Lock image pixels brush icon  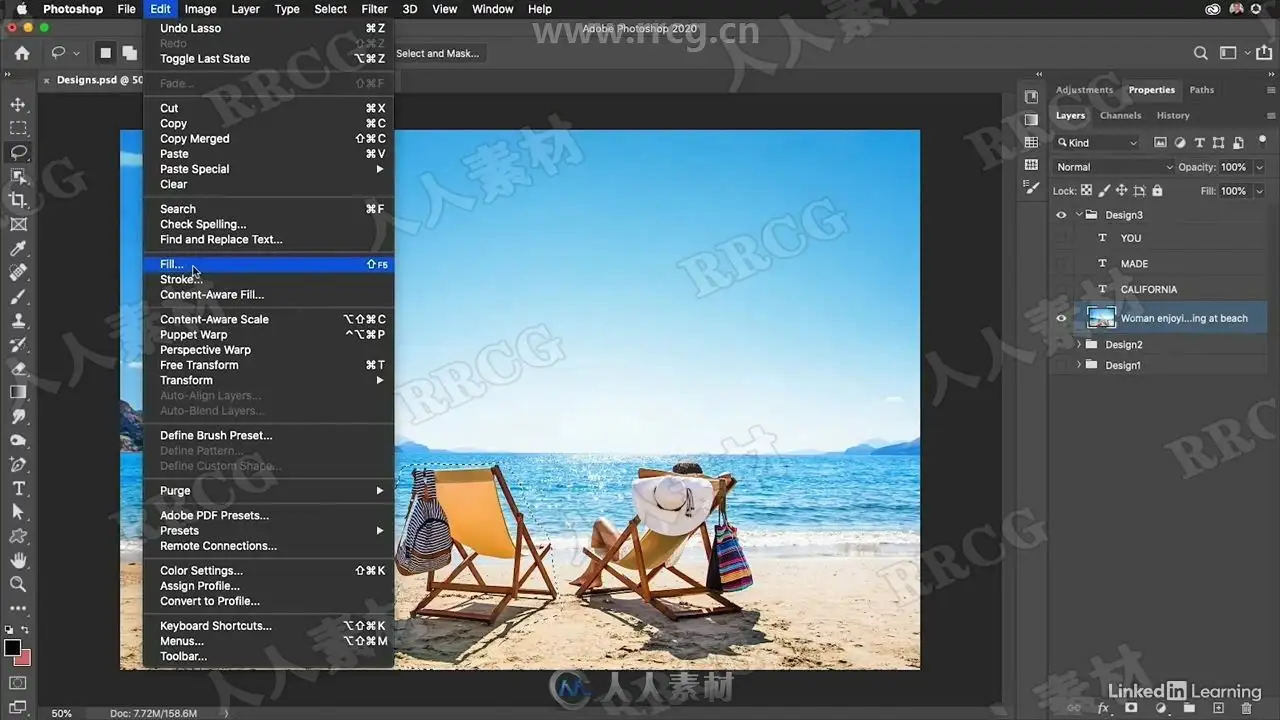coord(1104,191)
